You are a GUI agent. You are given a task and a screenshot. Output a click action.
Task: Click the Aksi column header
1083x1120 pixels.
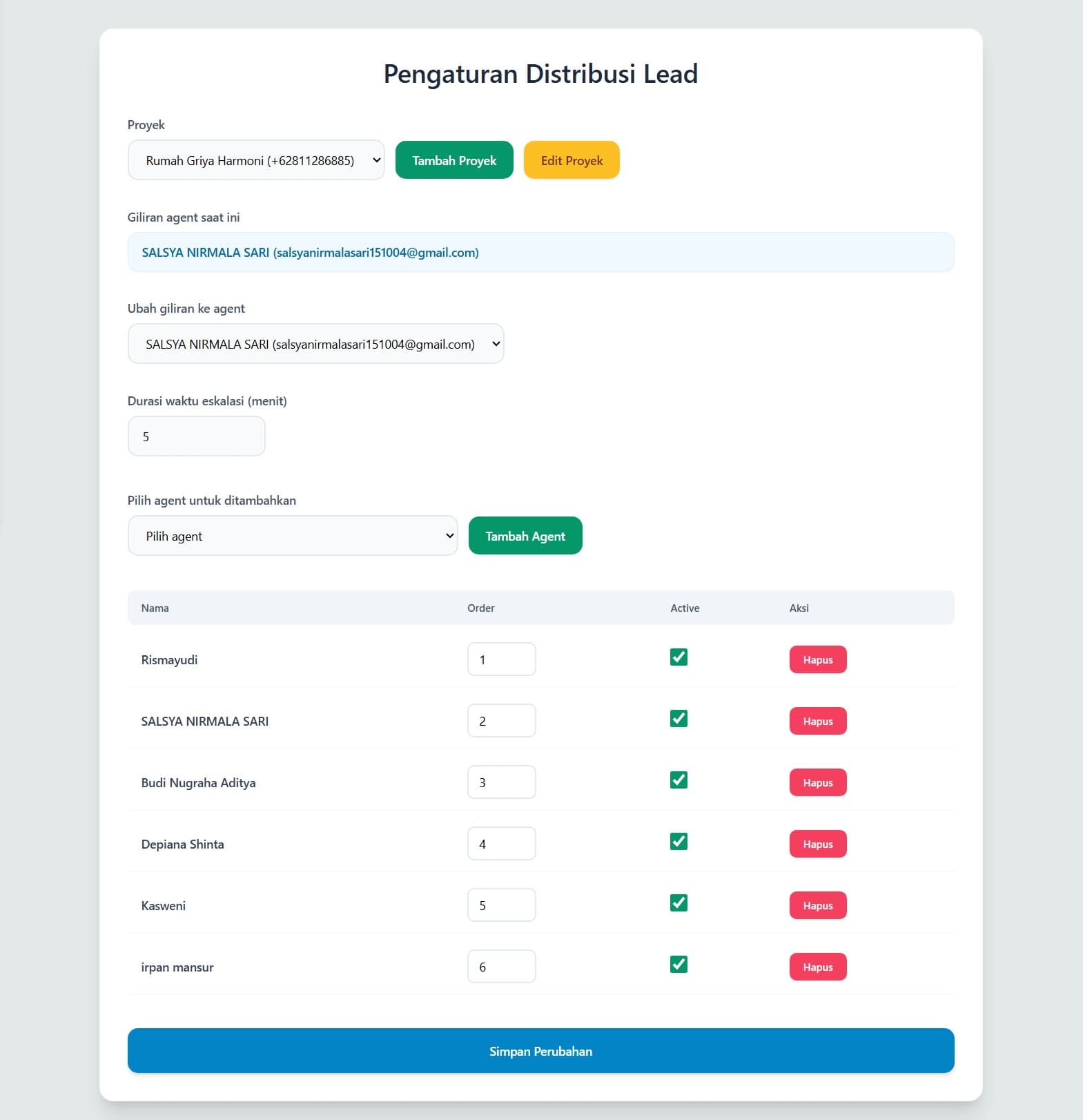pos(799,608)
